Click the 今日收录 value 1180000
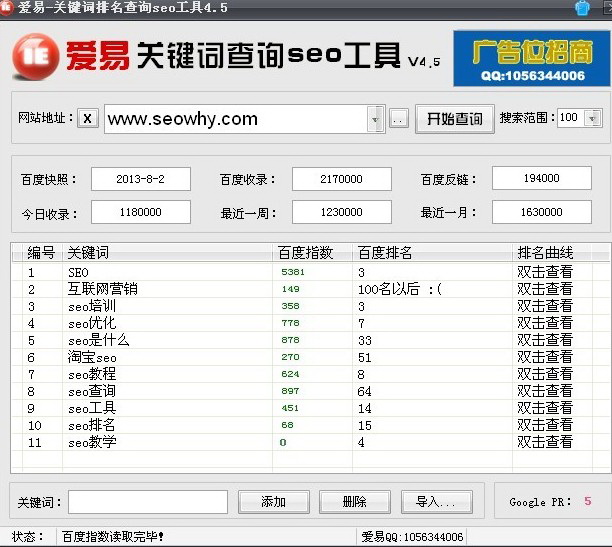The width and height of the screenshot is (612, 547). pyautogui.click(x=141, y=212)
